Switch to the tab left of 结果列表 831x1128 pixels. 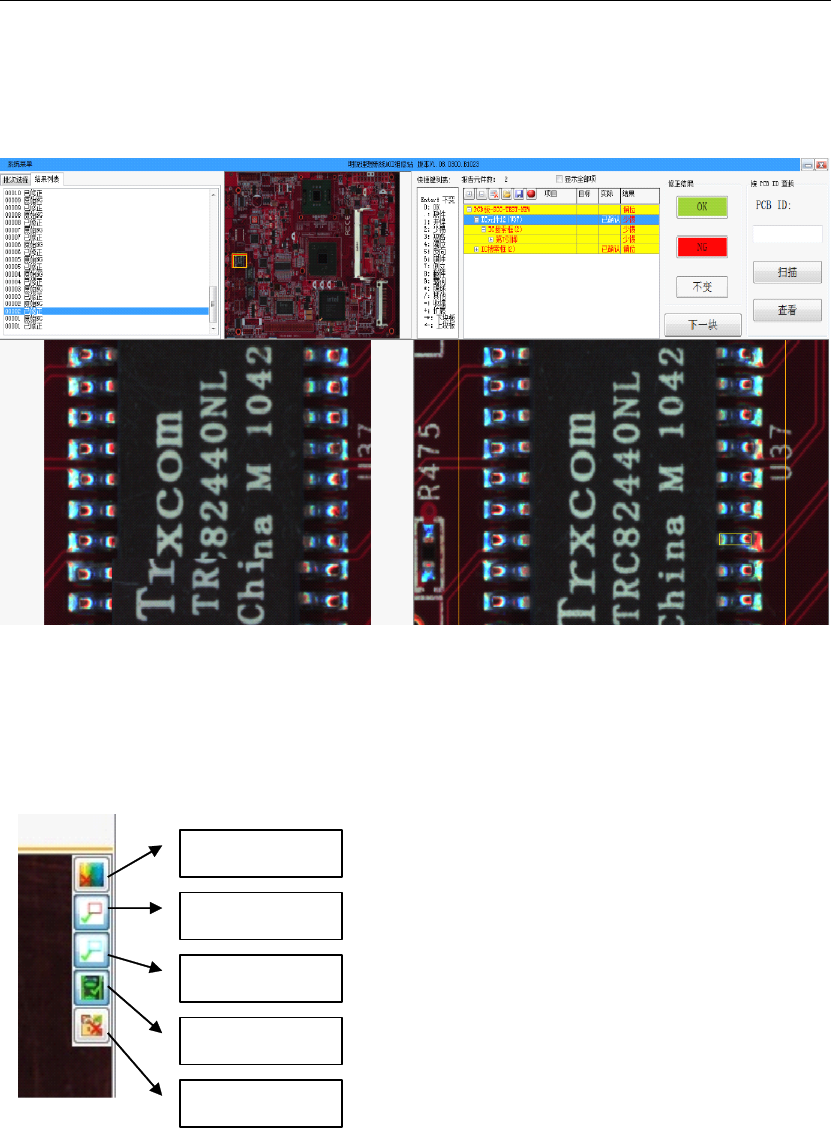(x=16, y=180)
